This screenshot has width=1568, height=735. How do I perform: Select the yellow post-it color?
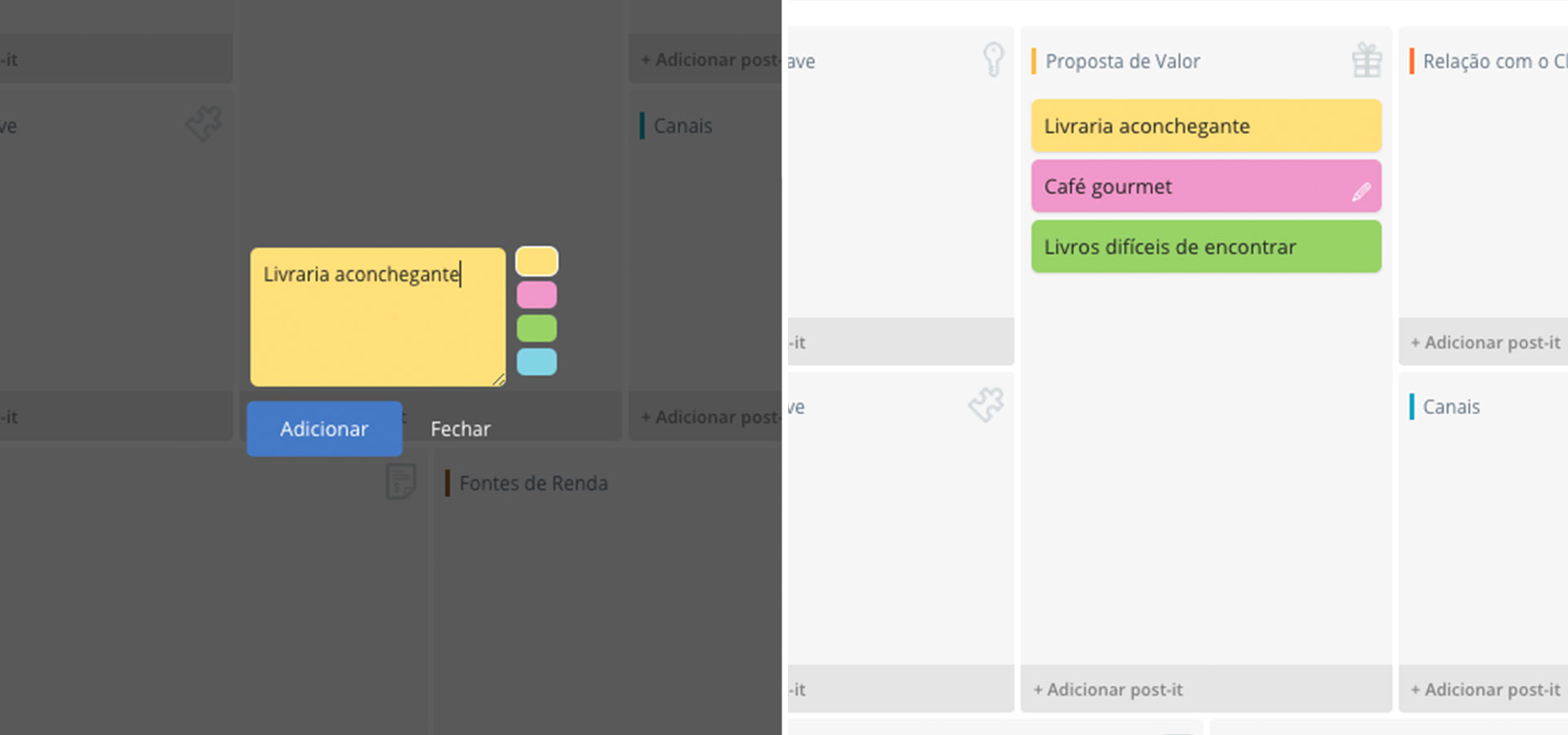tap(537, 261)
